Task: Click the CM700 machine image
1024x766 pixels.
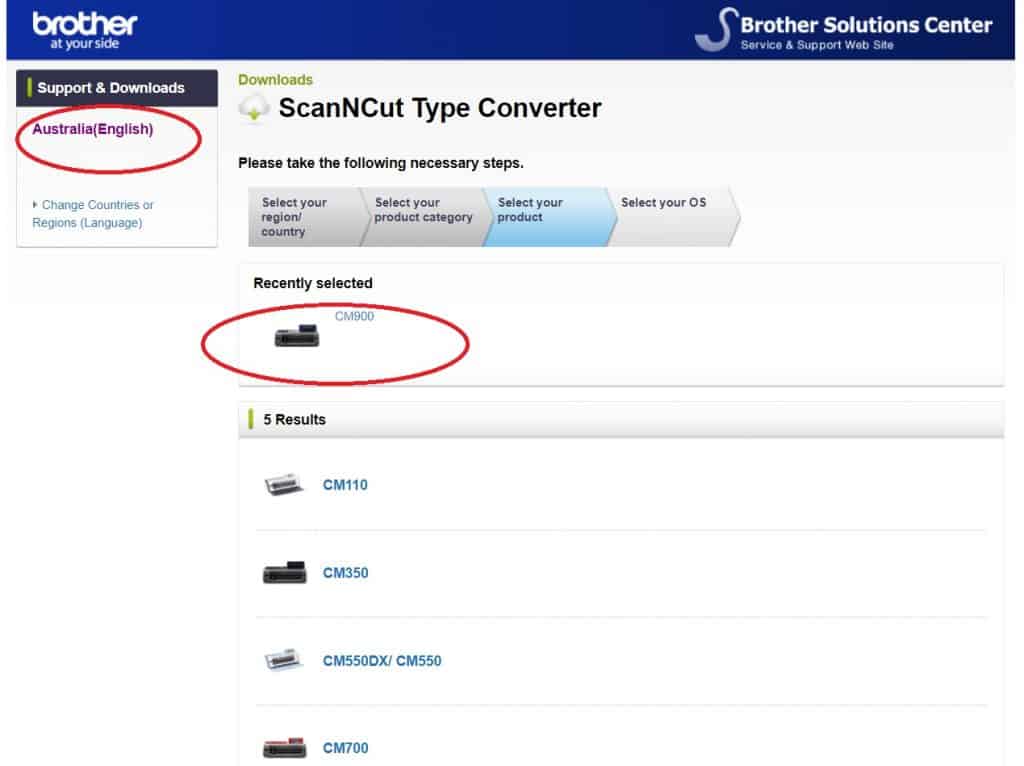Action: 284,748
